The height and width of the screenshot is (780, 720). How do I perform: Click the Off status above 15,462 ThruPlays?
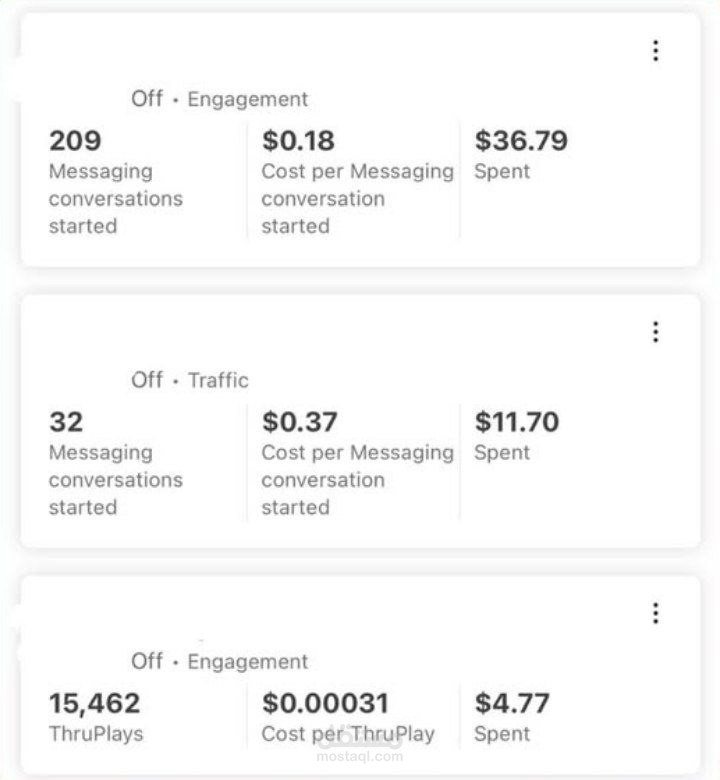(x=147, y=661)
